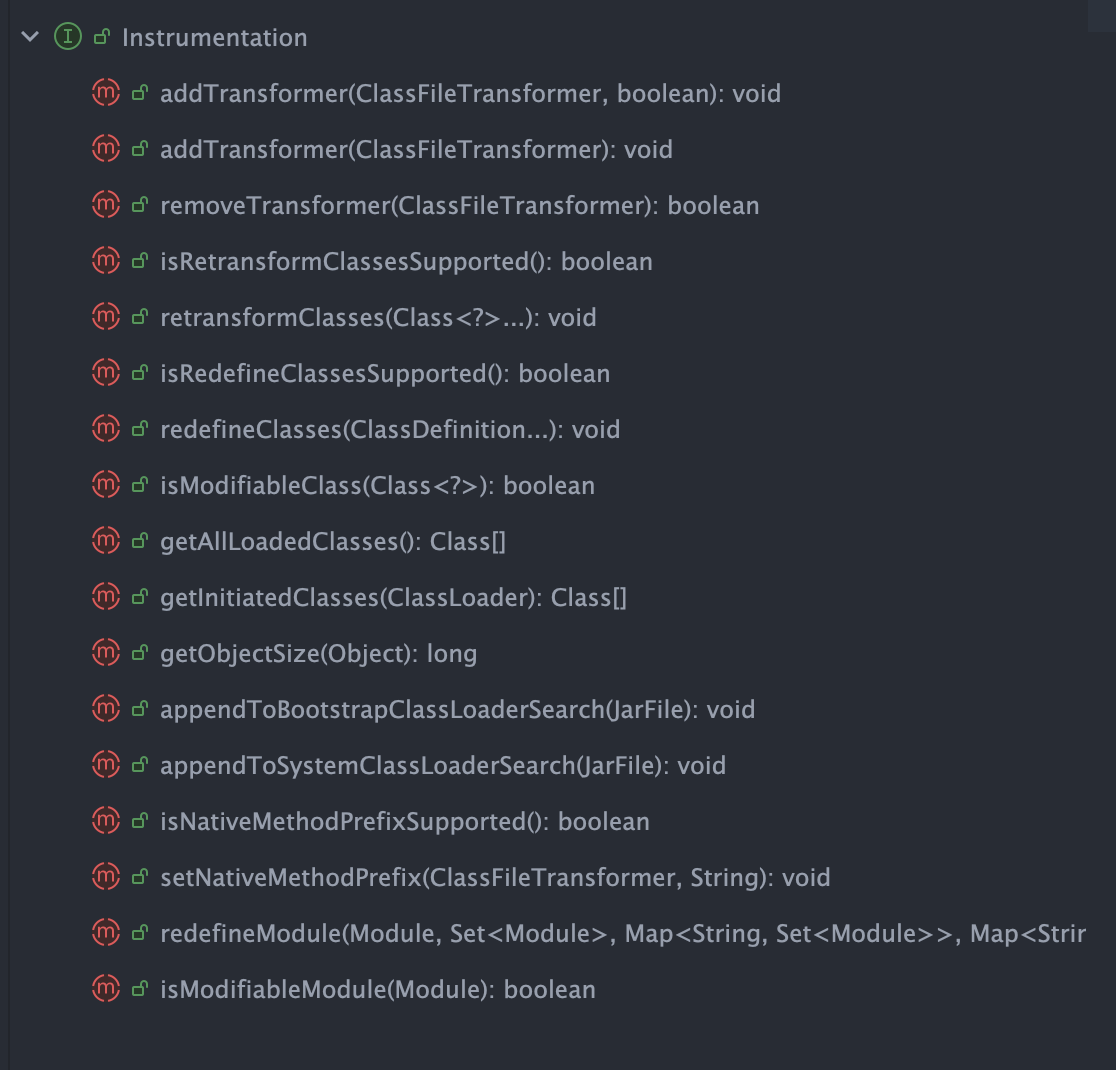Select the redefineClasses(ClassDefinition...) method entry
This screenshot has height=1070, width=1116.
390,429
